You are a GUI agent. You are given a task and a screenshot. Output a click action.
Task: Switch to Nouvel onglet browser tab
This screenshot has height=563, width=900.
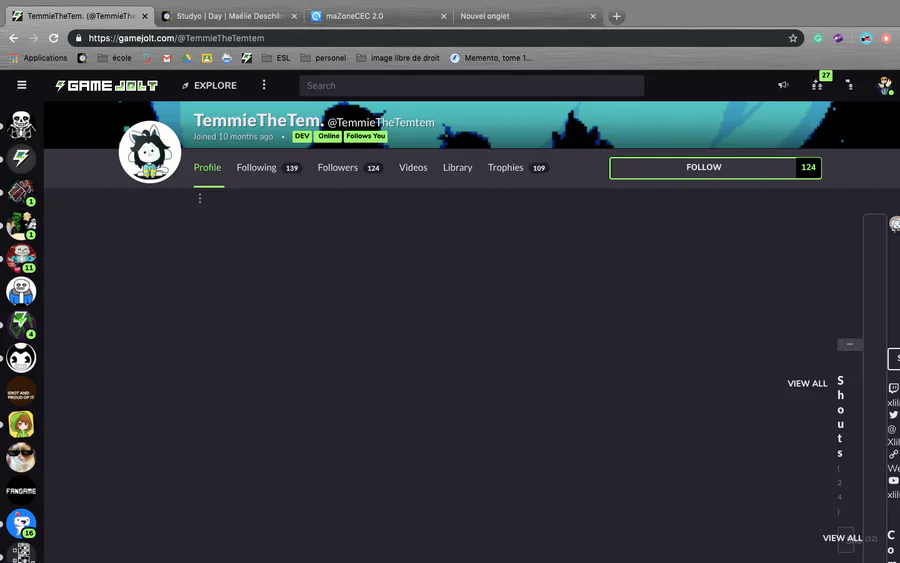(x=528, y=16)
